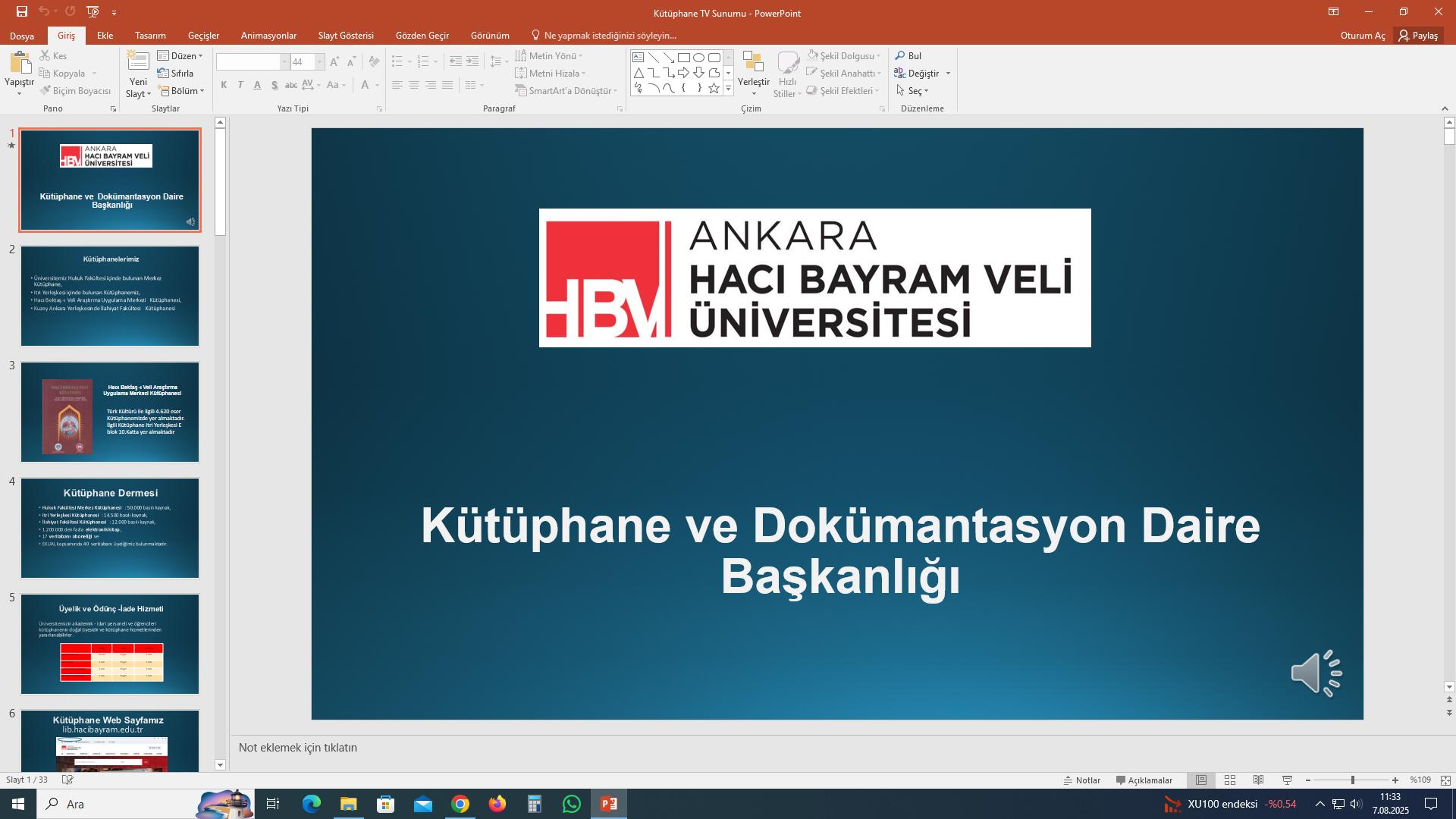Cut selection with the Kes scissors
The width and height of the screenshot is (1456, 819).
pos(53,55)
